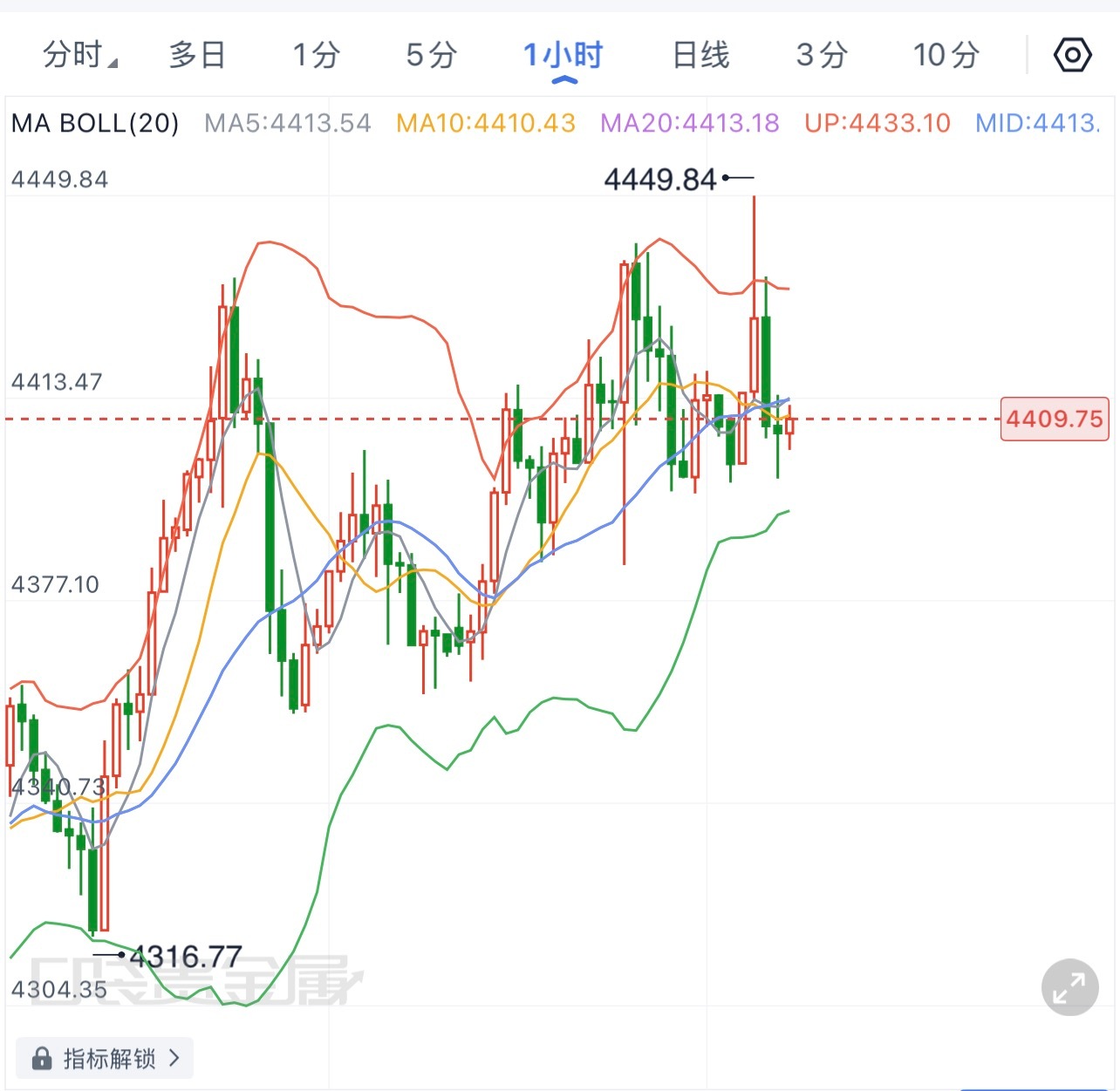Open chart settings hexagon icon
This screenshot has width=1120, height=1091.
(x=1072, y=56)
